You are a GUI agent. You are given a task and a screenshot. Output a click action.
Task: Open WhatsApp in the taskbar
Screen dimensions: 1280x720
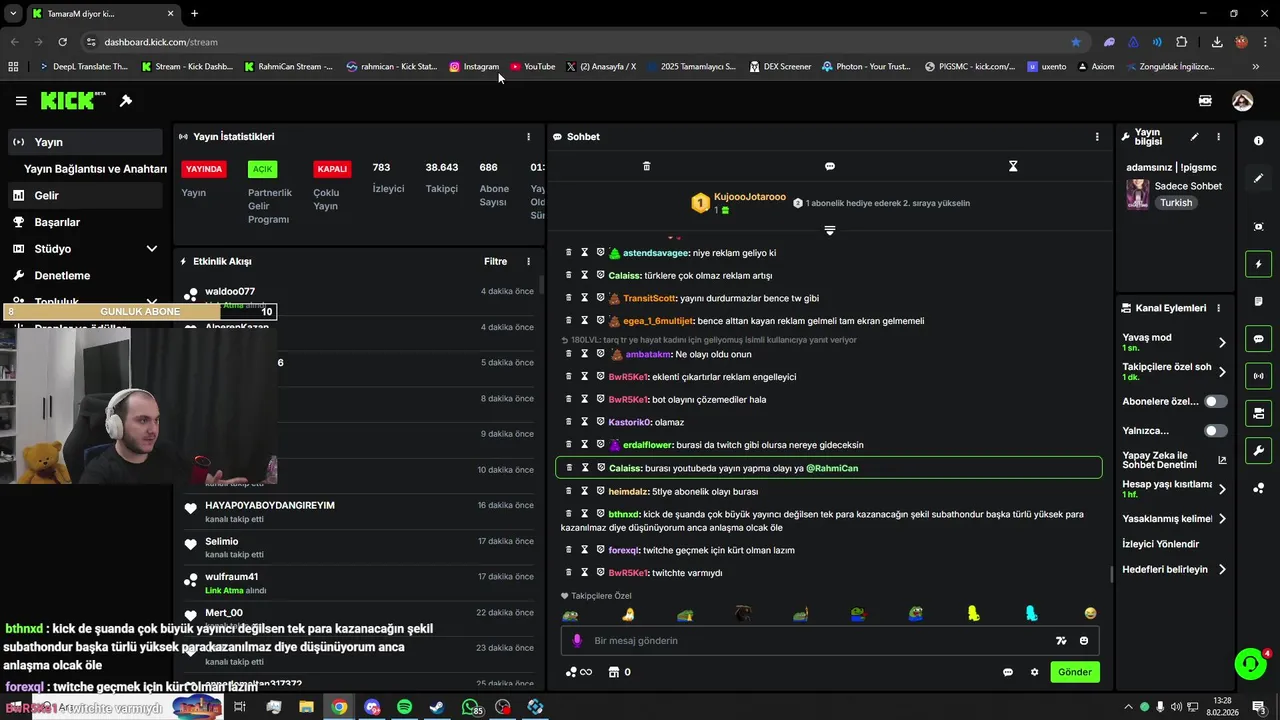point(470,707)
